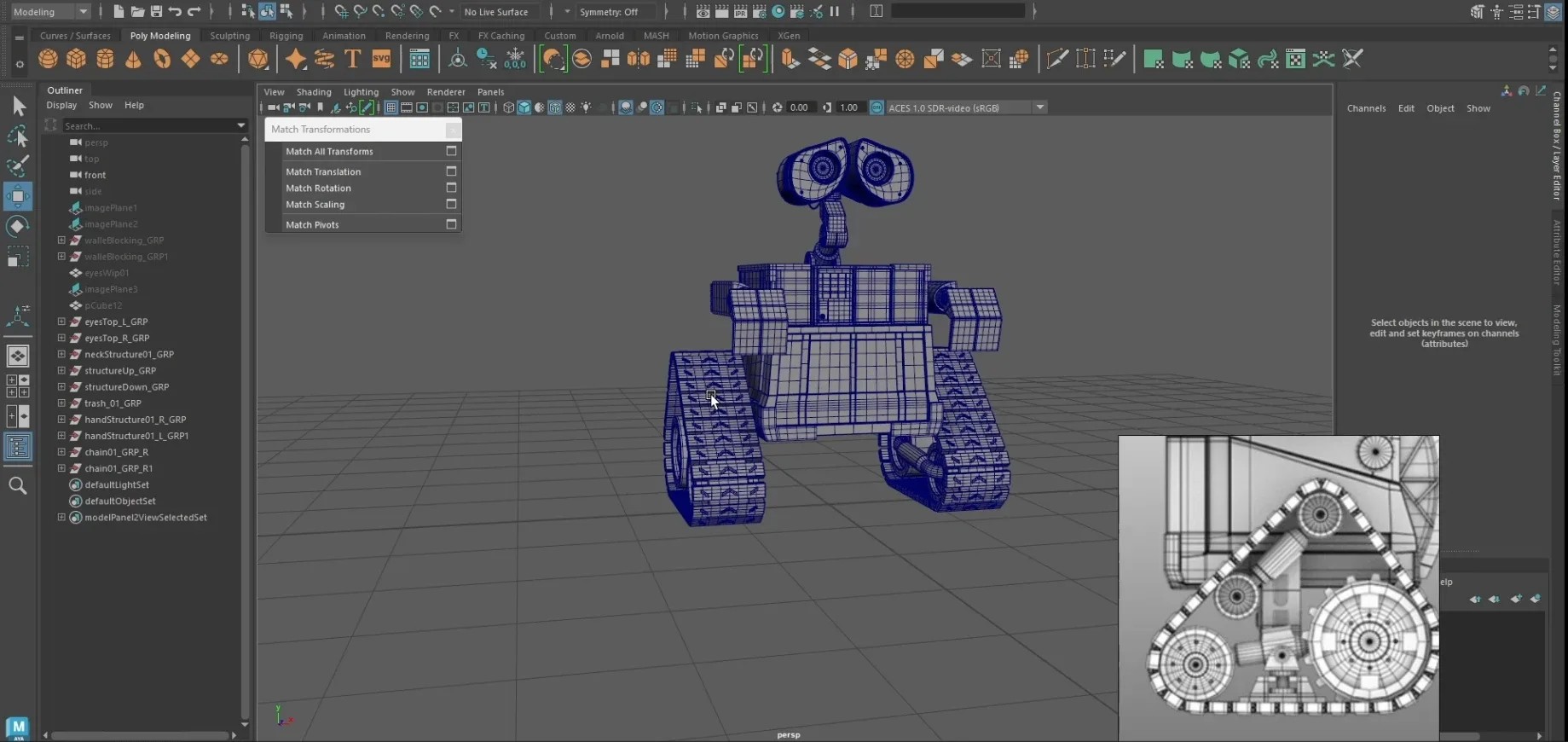Create a polygon cube from the shelf
This screenshot has width=1568, height=742.
77,59
